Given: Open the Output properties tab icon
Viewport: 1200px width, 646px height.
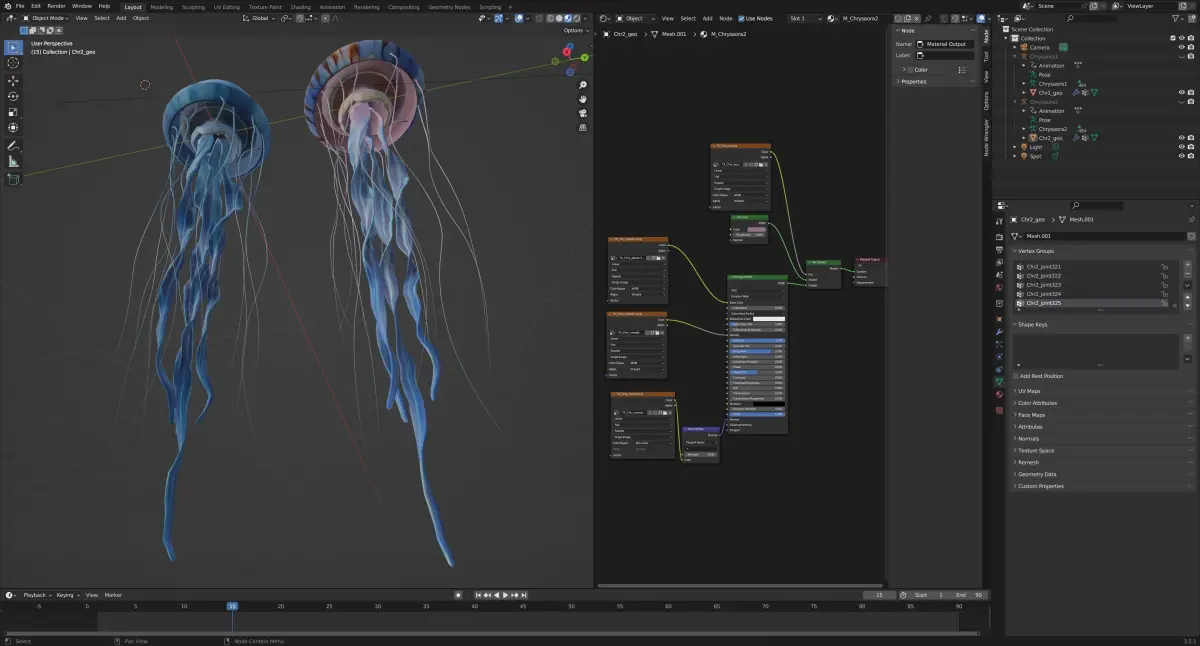Looking at the screenshot, I should click(999, 249).
